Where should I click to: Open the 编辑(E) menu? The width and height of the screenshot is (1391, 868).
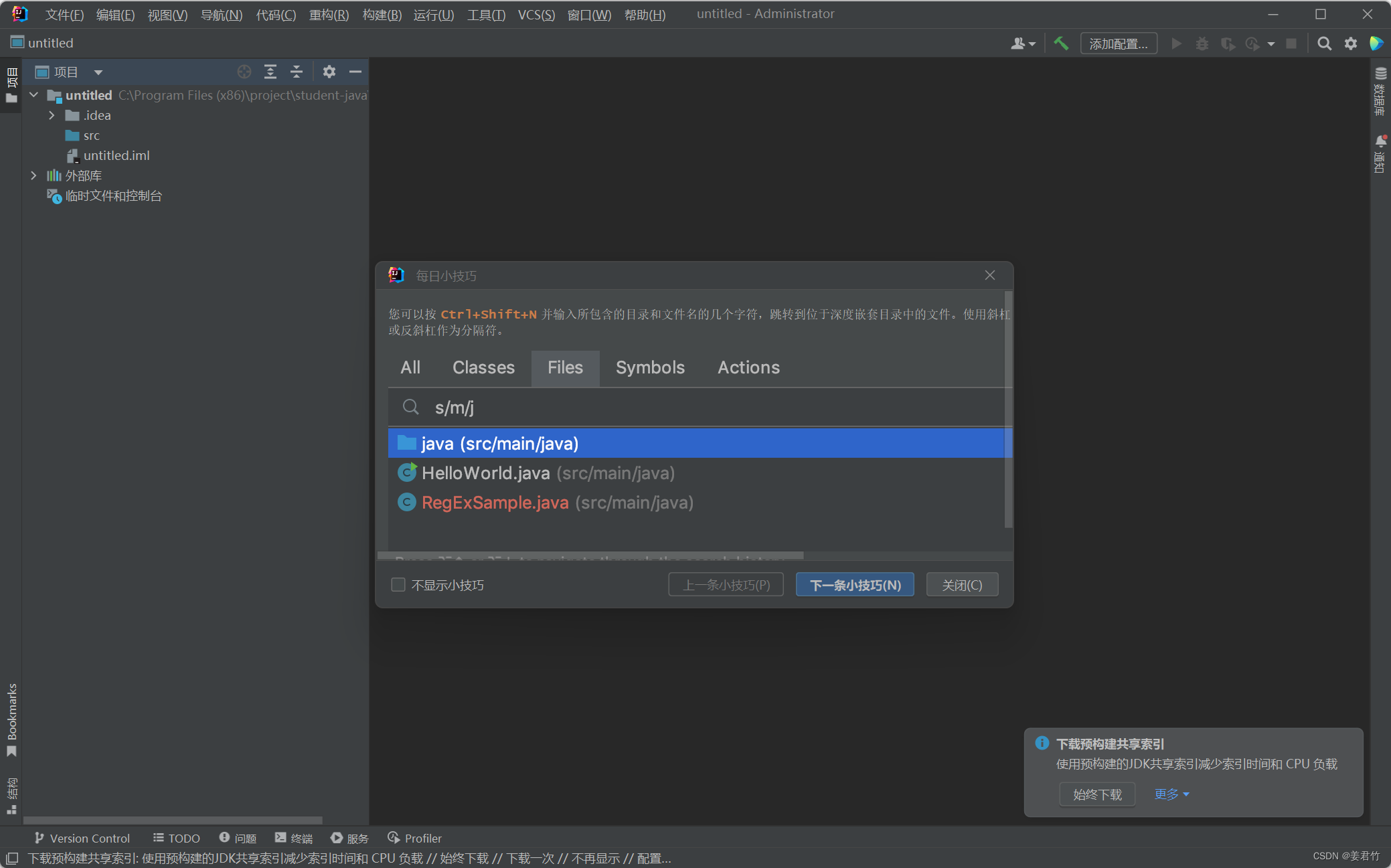(x=115, y=14)
